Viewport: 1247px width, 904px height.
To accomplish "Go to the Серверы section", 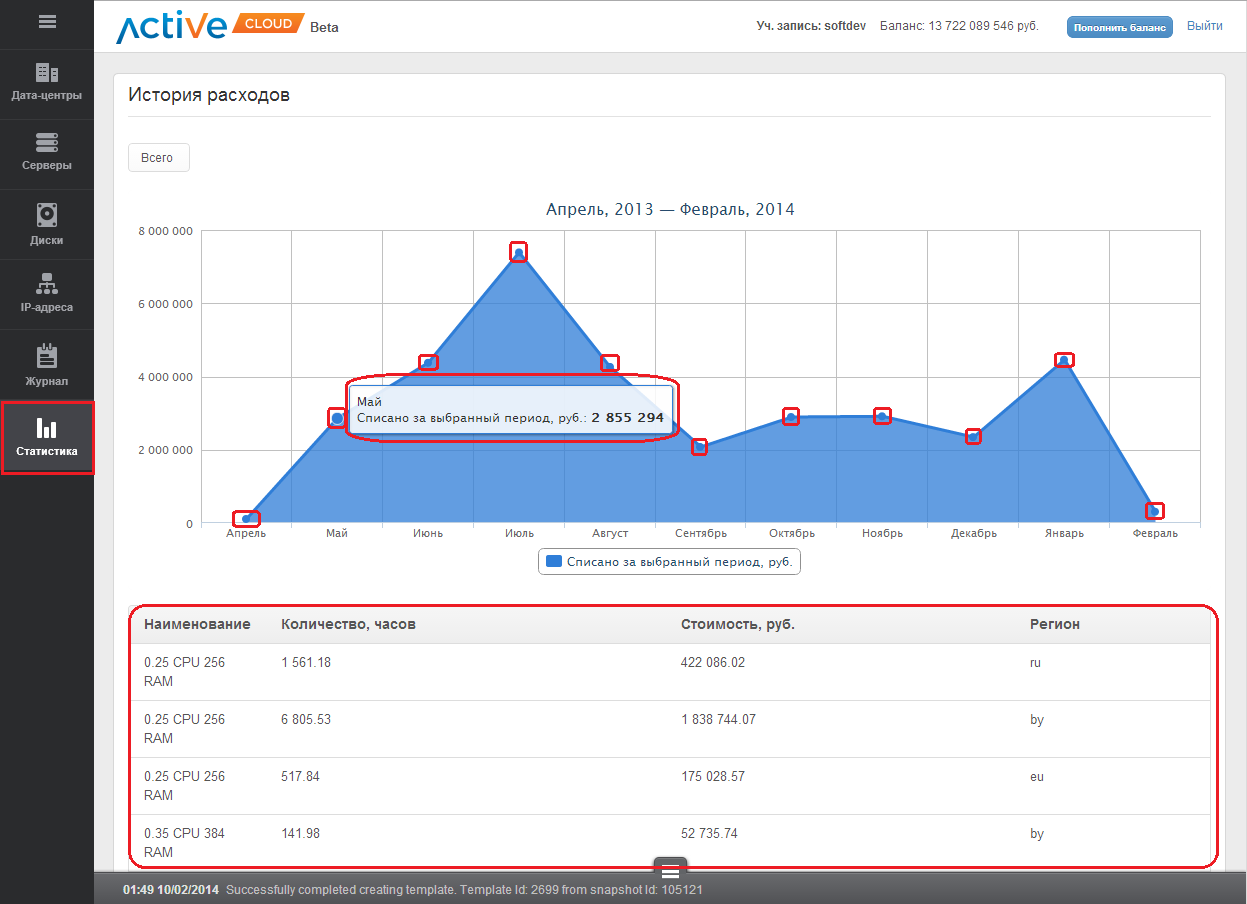I will tap(47, 153).
